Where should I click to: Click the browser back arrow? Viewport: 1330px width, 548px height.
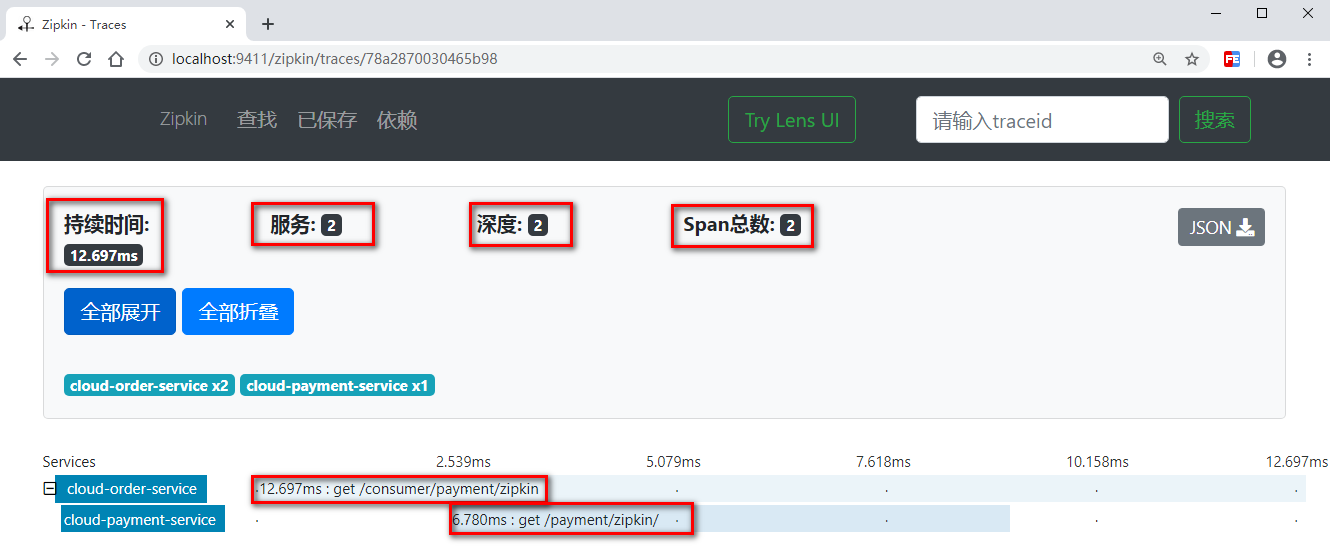20,59
